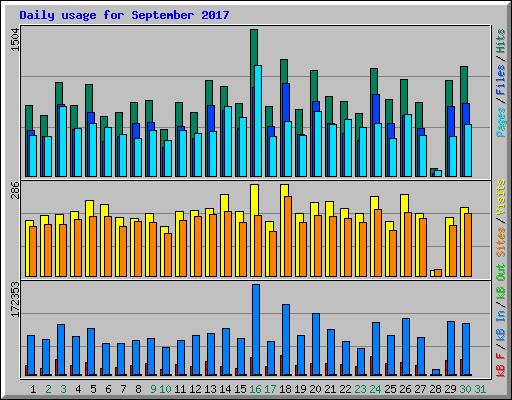Click the small orange sites bar for day 28
Screen dimensions: 512x400
click(x=438, y=273)
